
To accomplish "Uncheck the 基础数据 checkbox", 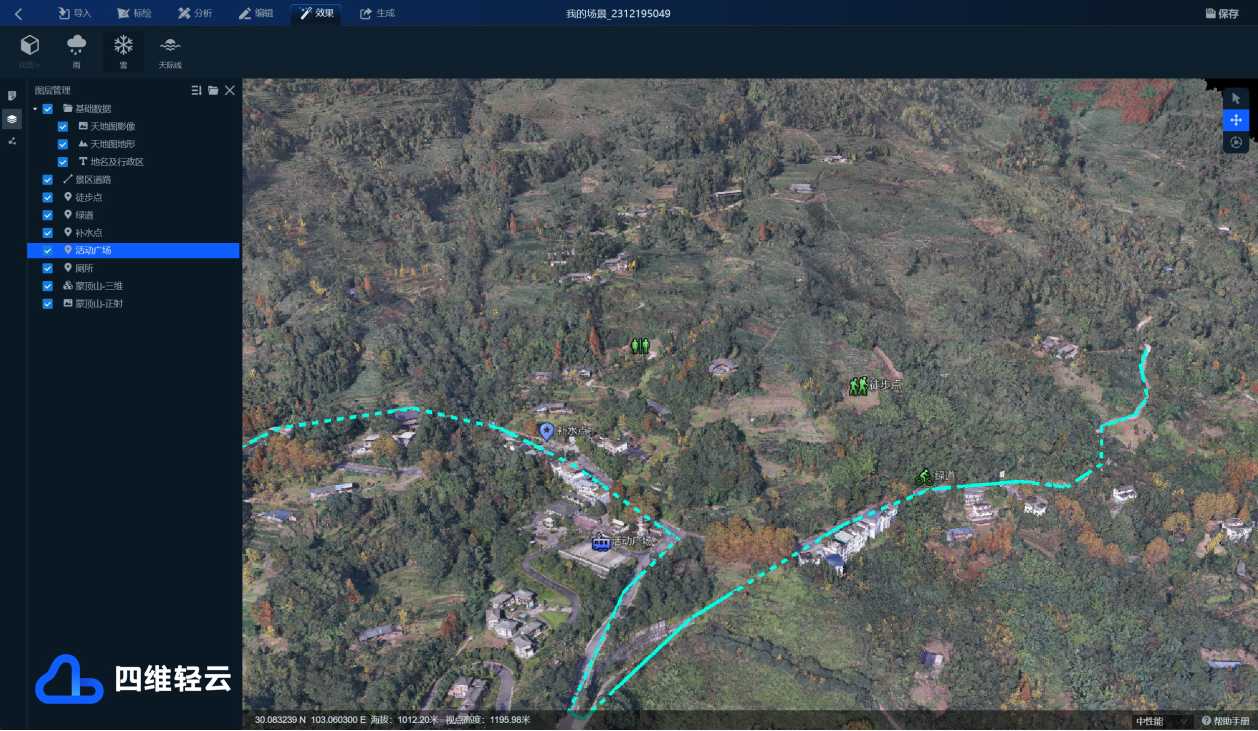I will pyautogui.click(x=47, y=108).
